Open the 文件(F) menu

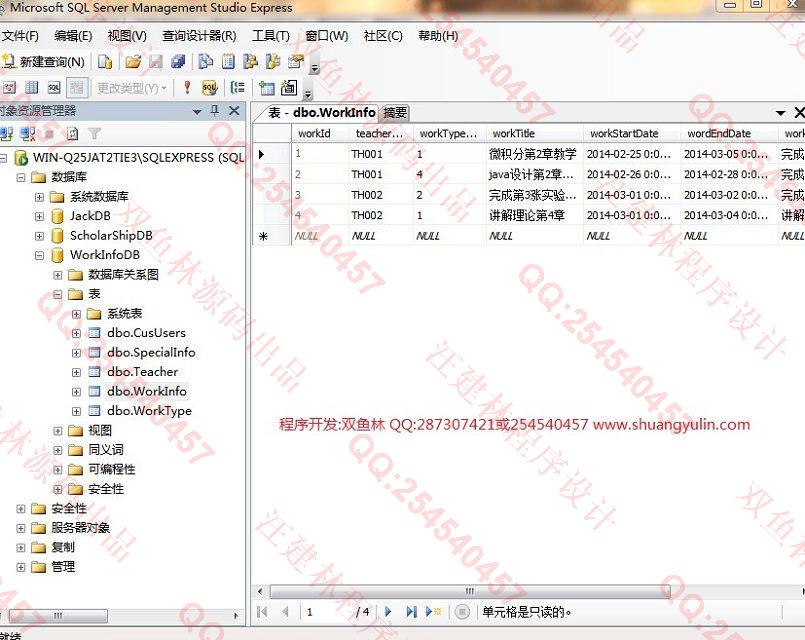[20, 35]
